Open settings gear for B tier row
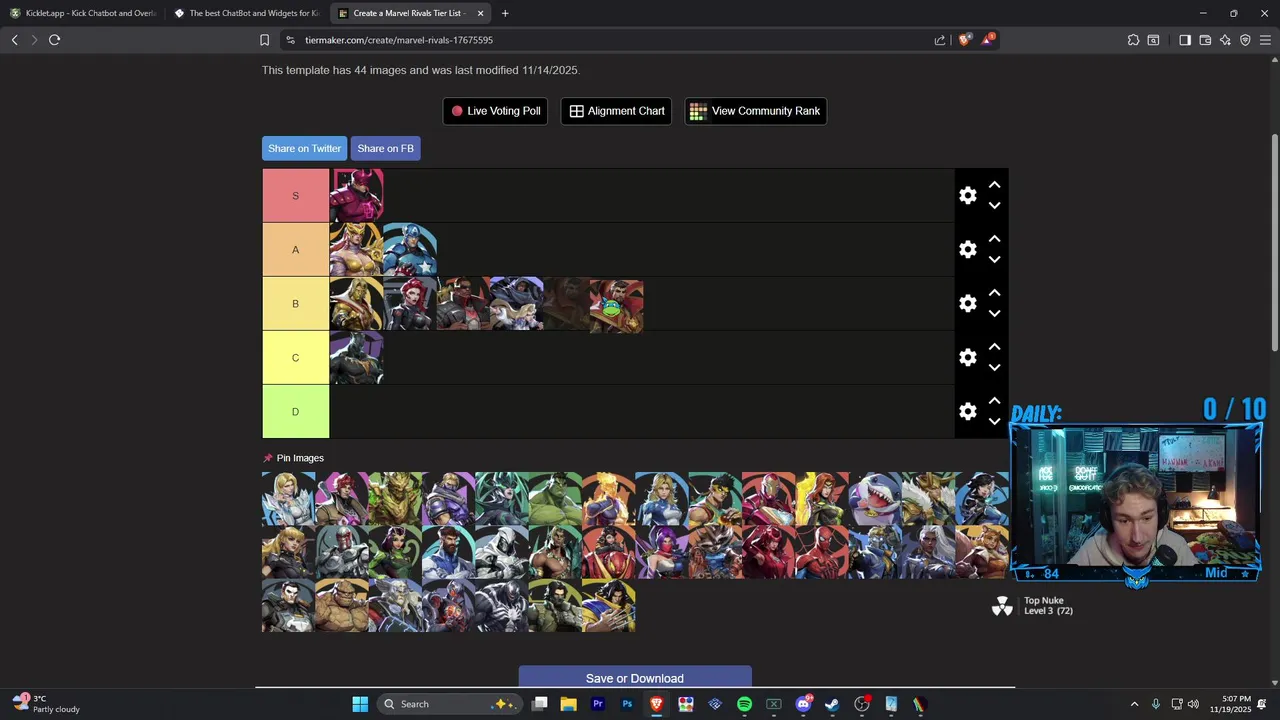This screenshot has width=1280, height=720. (x=967, y=304)
